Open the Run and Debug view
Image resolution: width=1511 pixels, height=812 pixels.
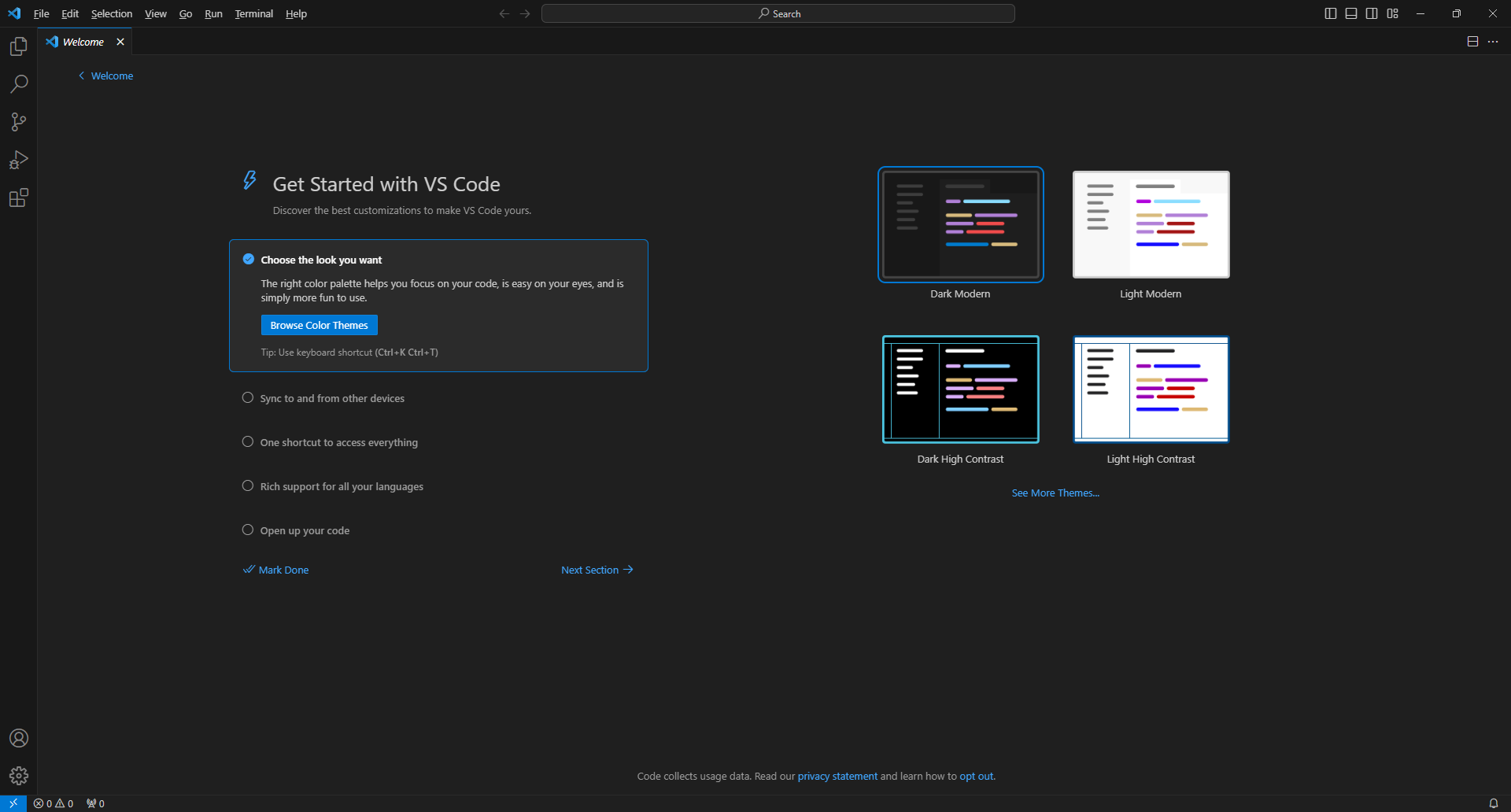[18, 160]
